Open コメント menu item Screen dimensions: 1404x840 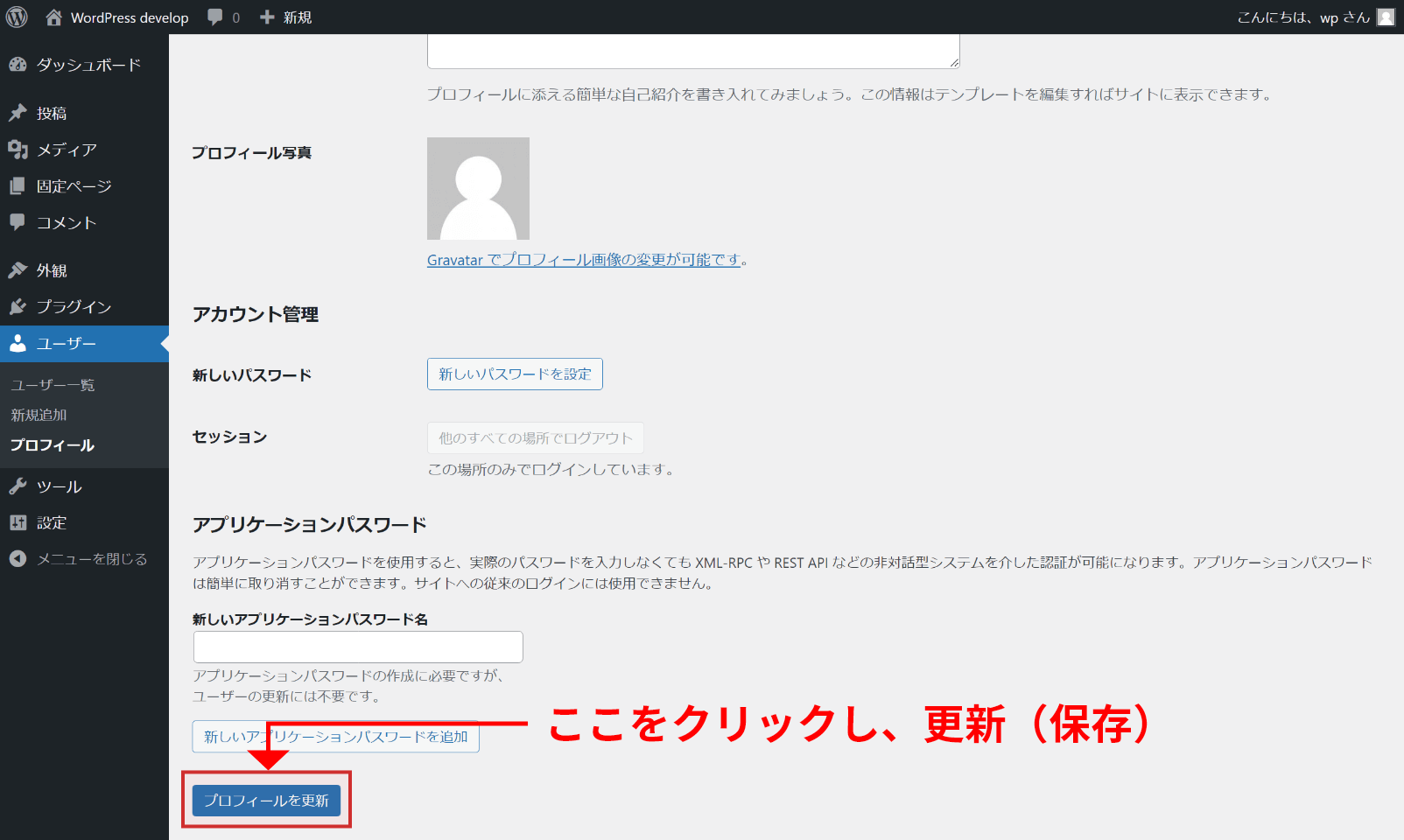coord(84,222)
